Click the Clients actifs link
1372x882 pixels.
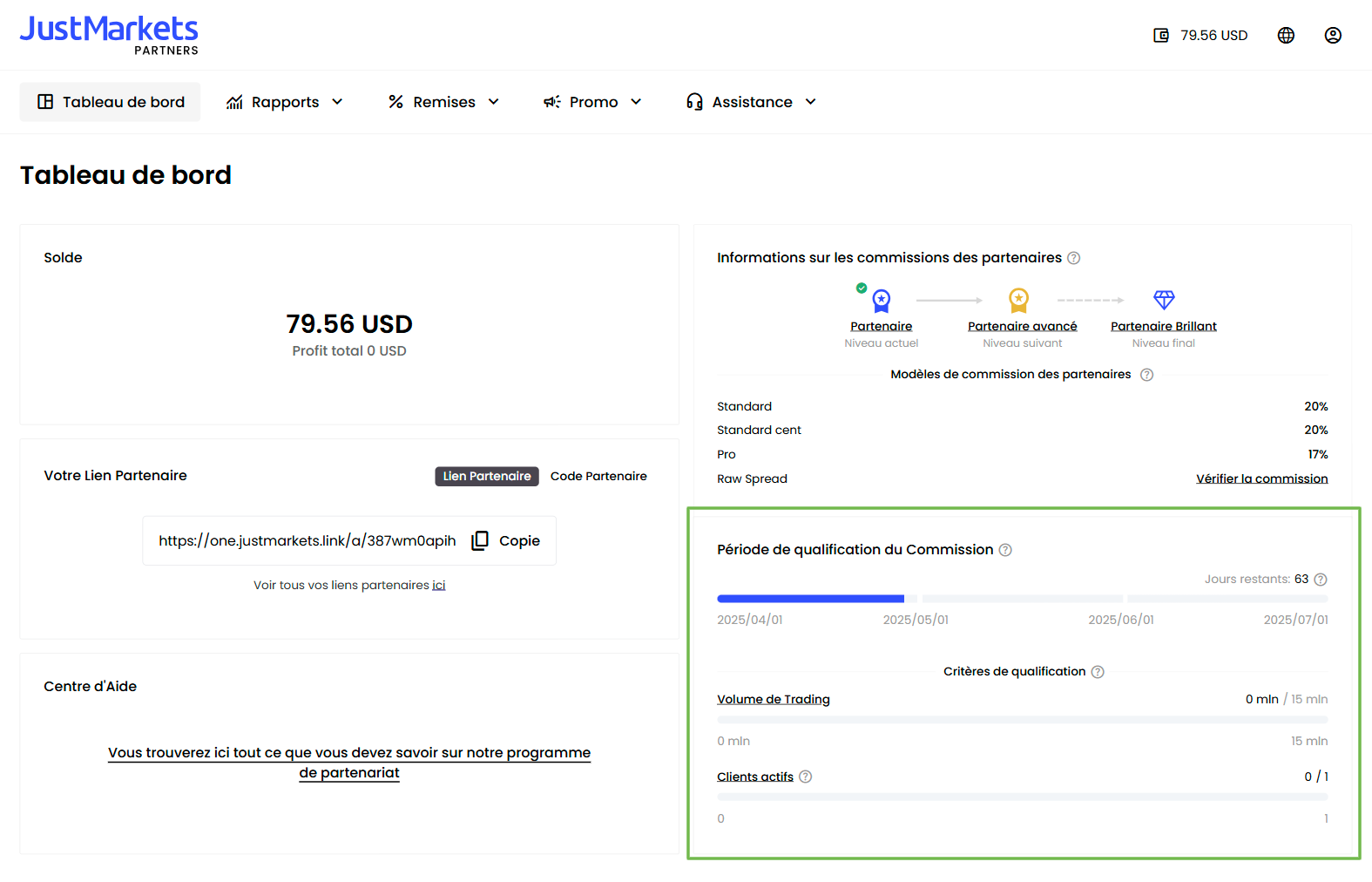[x=755, y=777]
